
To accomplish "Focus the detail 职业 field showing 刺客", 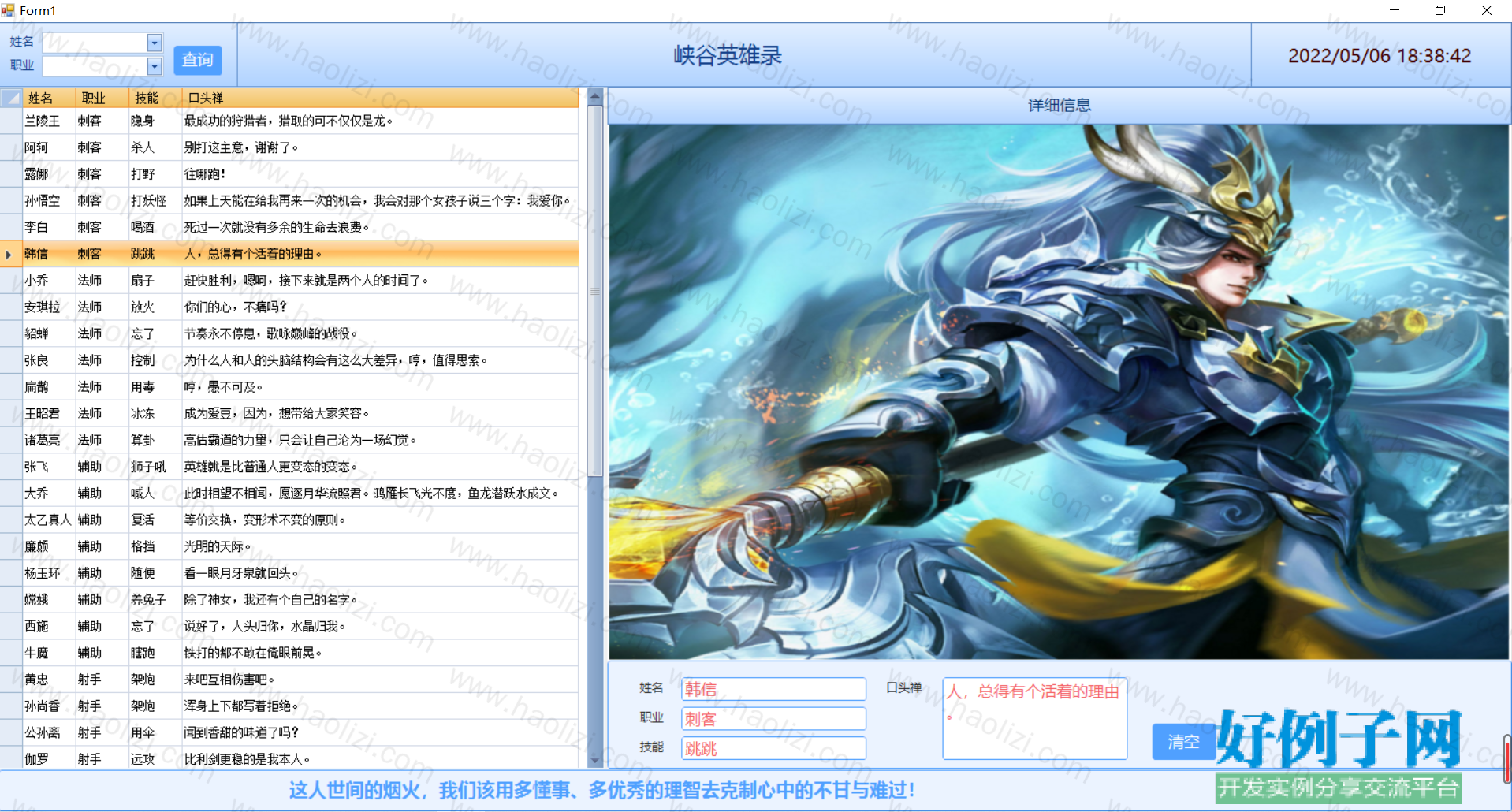I will (773, 719).
